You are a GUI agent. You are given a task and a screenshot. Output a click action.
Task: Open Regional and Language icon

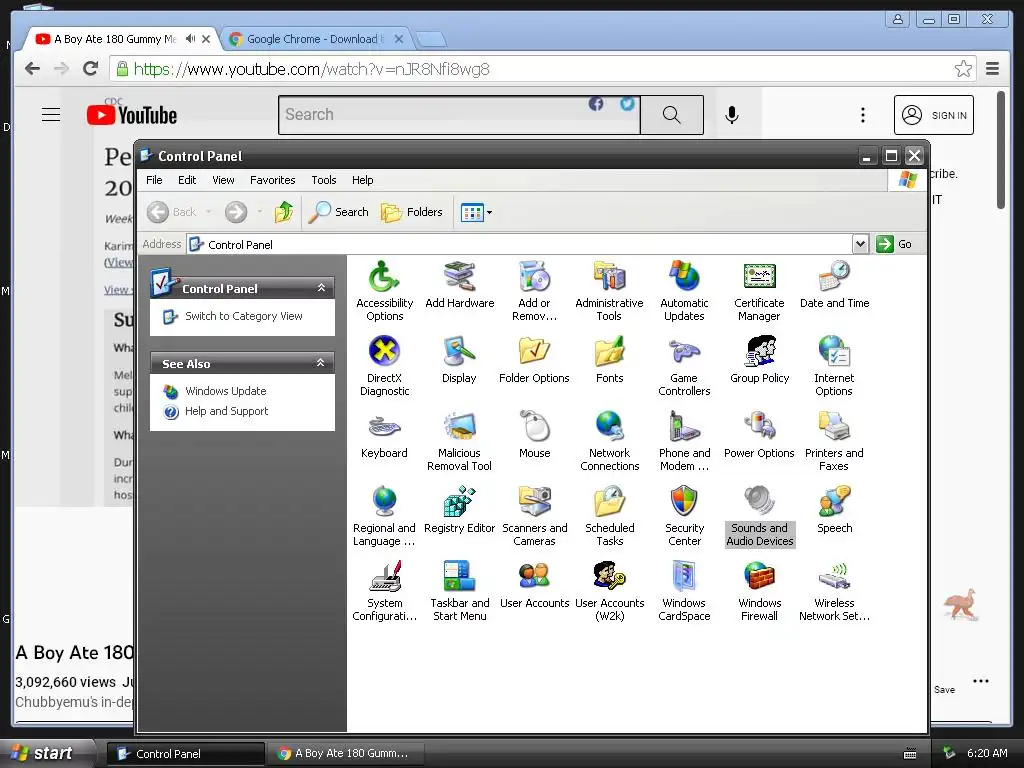click(384, 517)
